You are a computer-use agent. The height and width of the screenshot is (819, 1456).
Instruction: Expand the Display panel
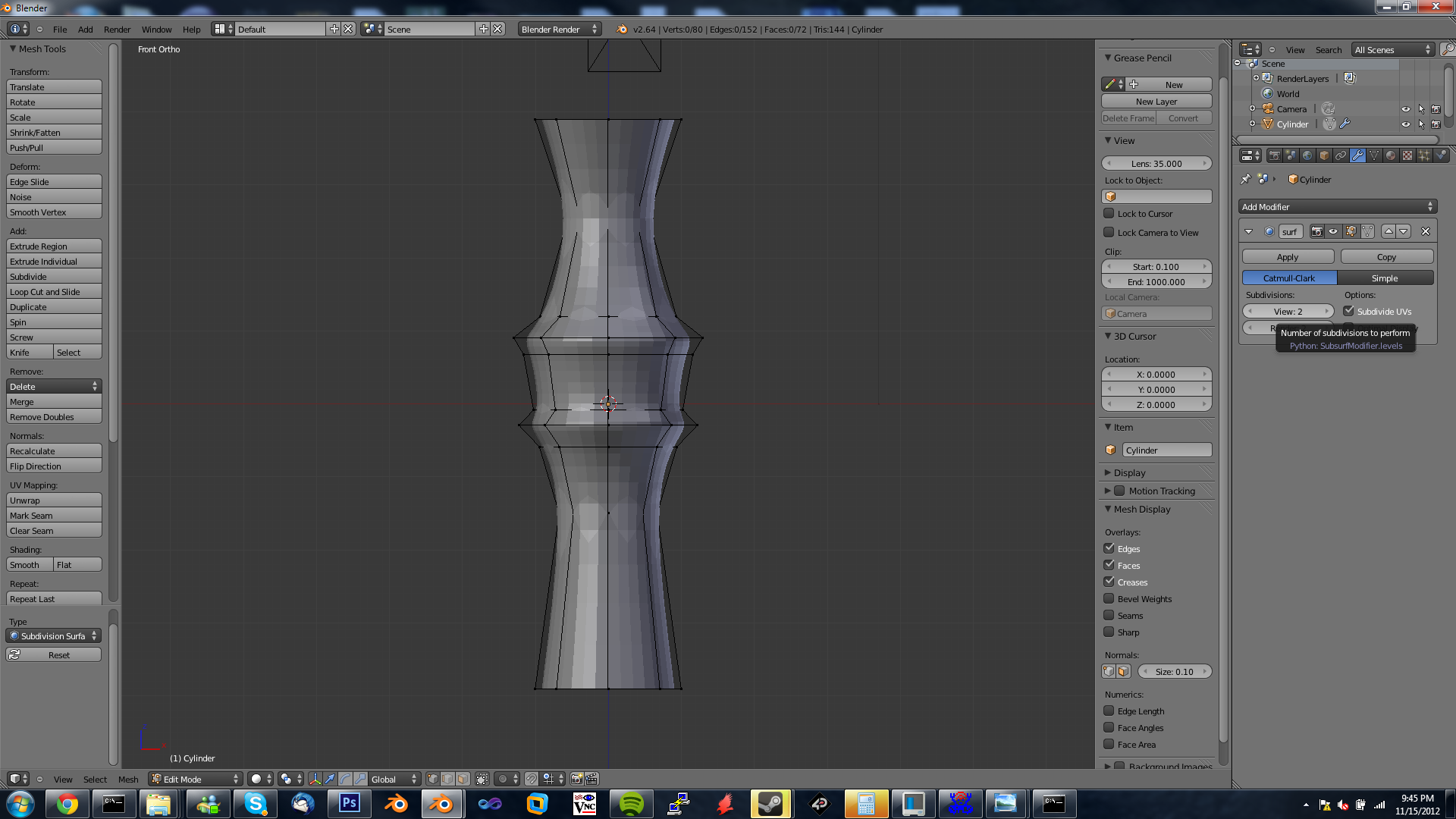[x=1108, y=472]
